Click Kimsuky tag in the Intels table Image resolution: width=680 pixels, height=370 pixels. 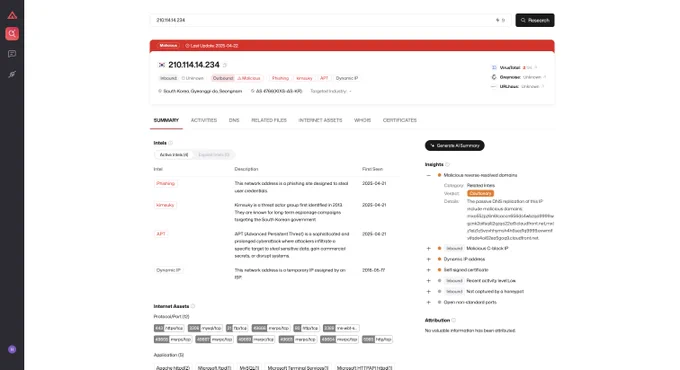point(165,205)
